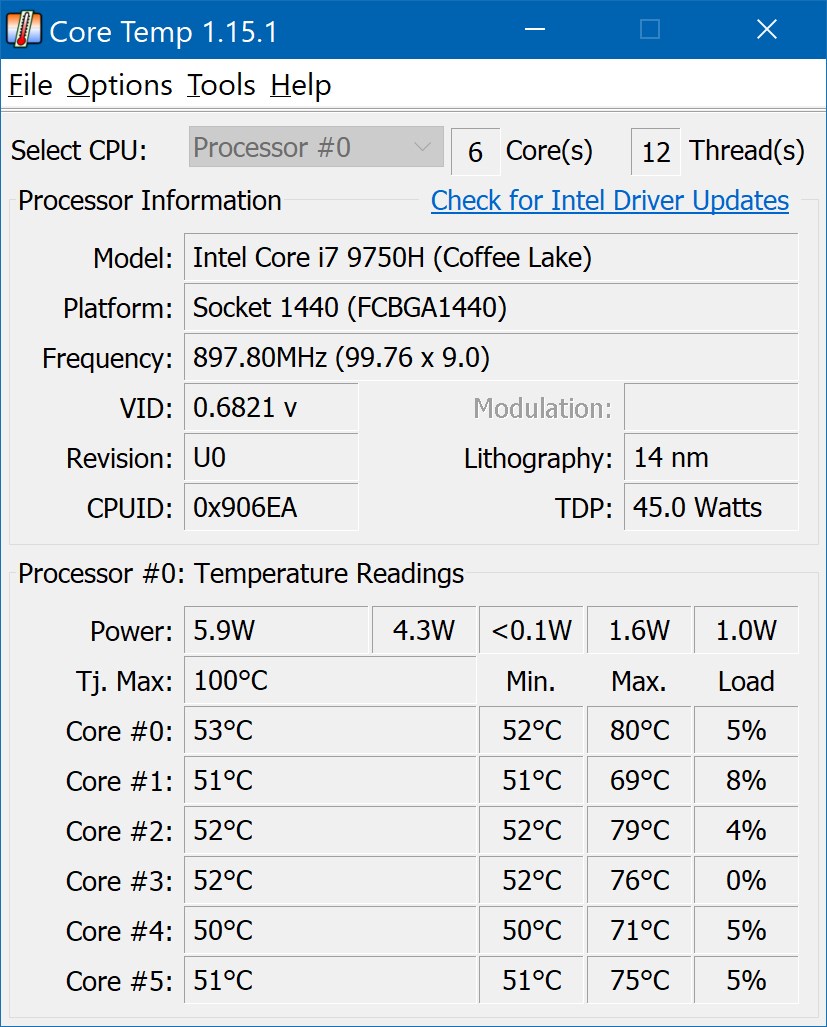
Task: Open the Tools menu
Action: point(221,85)
